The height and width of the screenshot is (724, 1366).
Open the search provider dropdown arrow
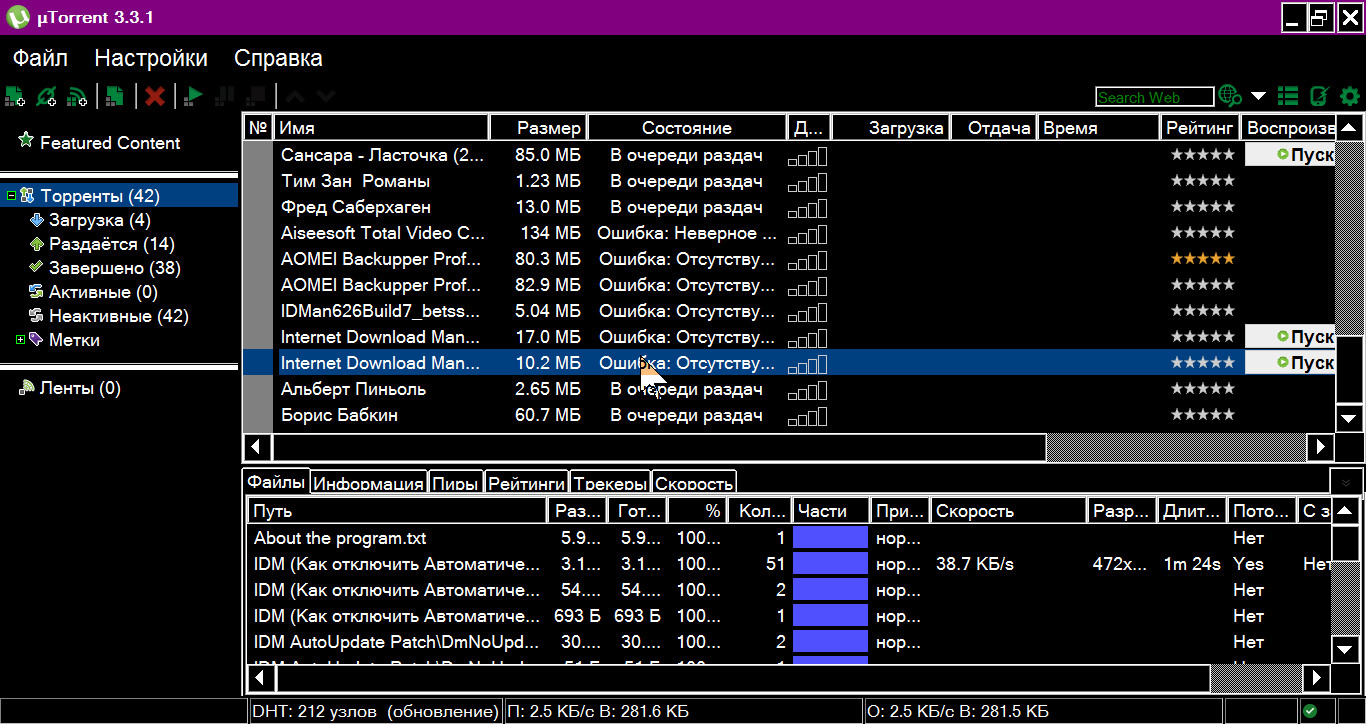tap(1259, 96)
